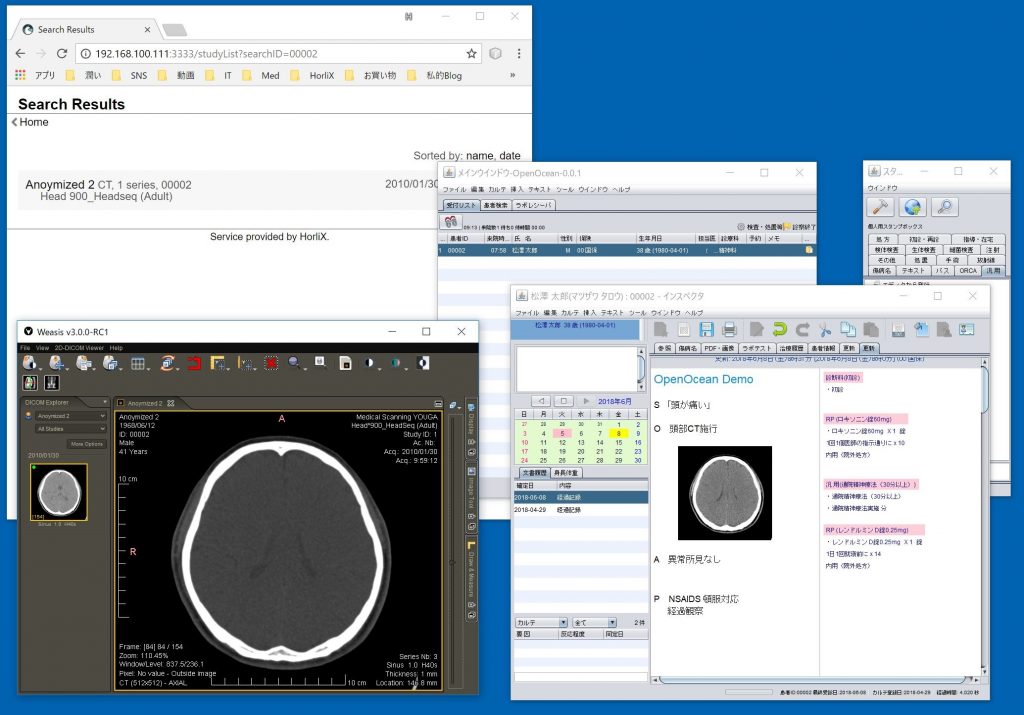Click the hammer tool icon in stamp box

pyautogui.click(x=882, y=207)
